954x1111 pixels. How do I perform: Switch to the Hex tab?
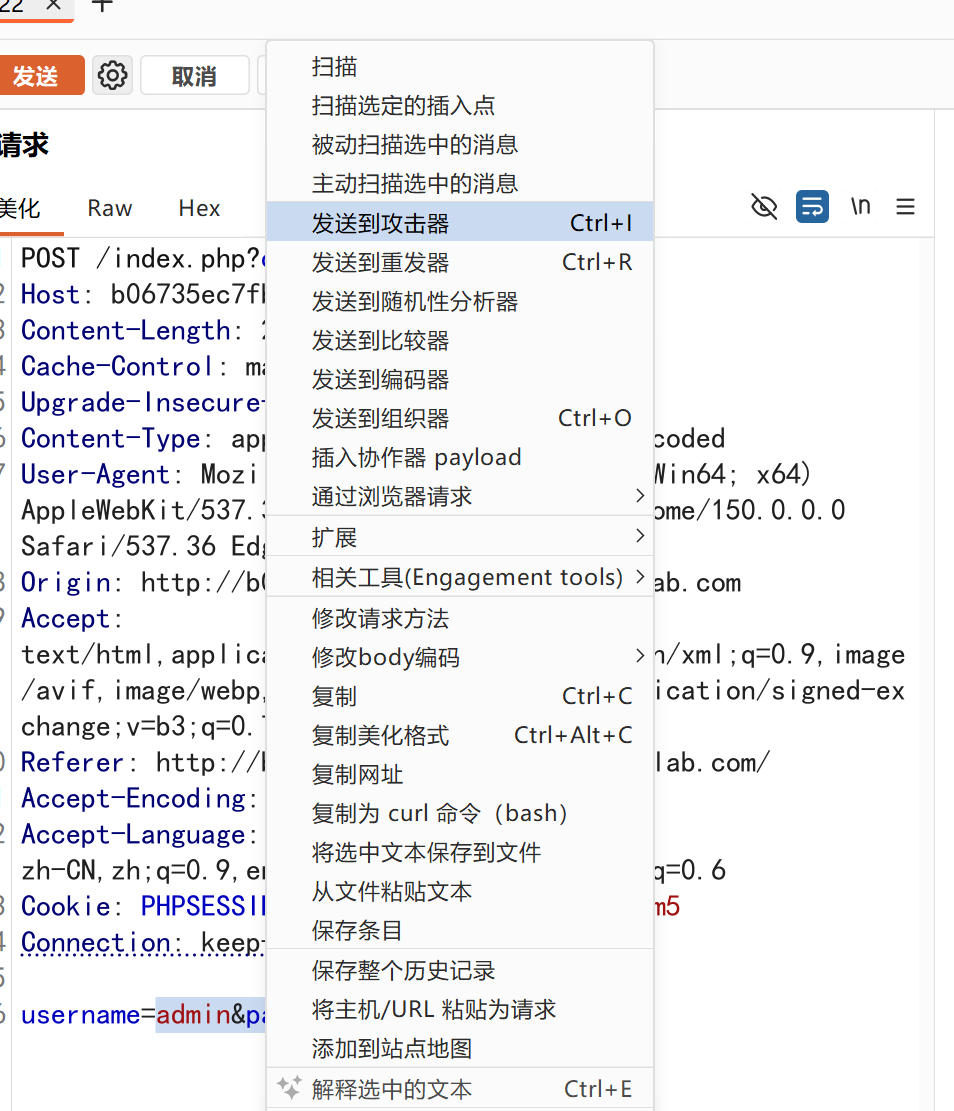[x=199, y=208]
